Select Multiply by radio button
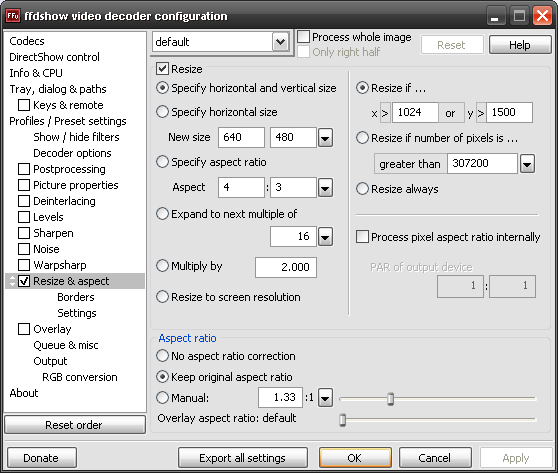 [x=162, y=266]
